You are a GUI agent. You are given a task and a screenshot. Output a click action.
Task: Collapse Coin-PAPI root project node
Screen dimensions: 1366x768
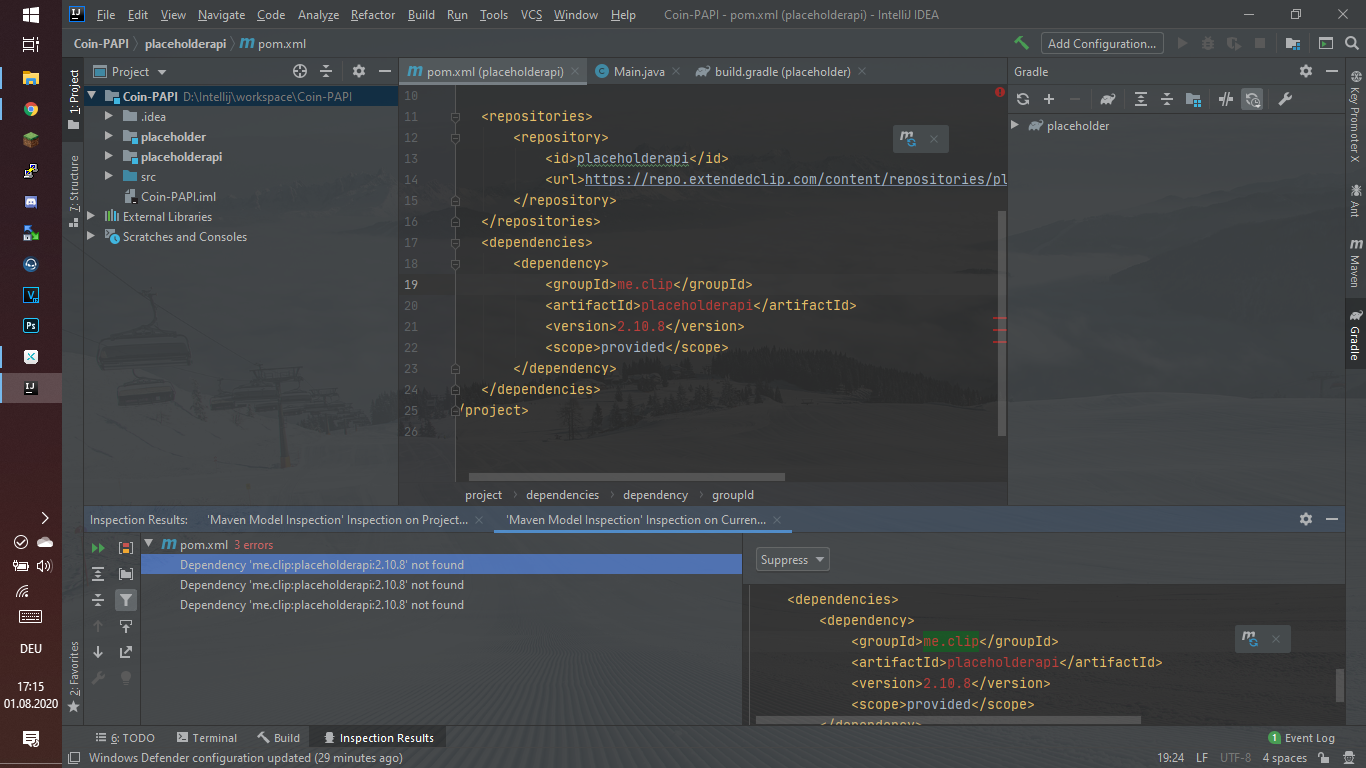pos(92,96)
